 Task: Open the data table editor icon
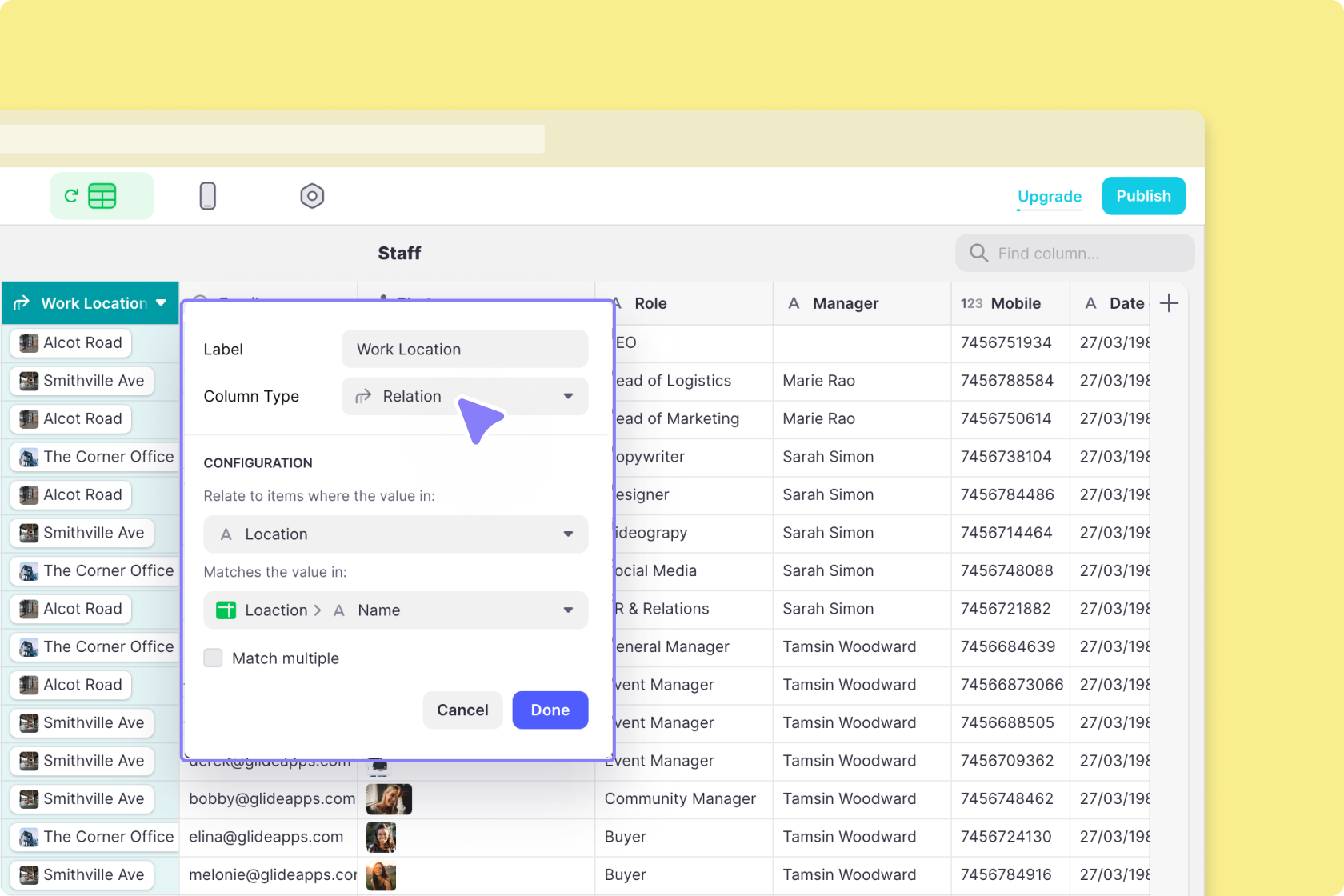click(x=102, y=196)
